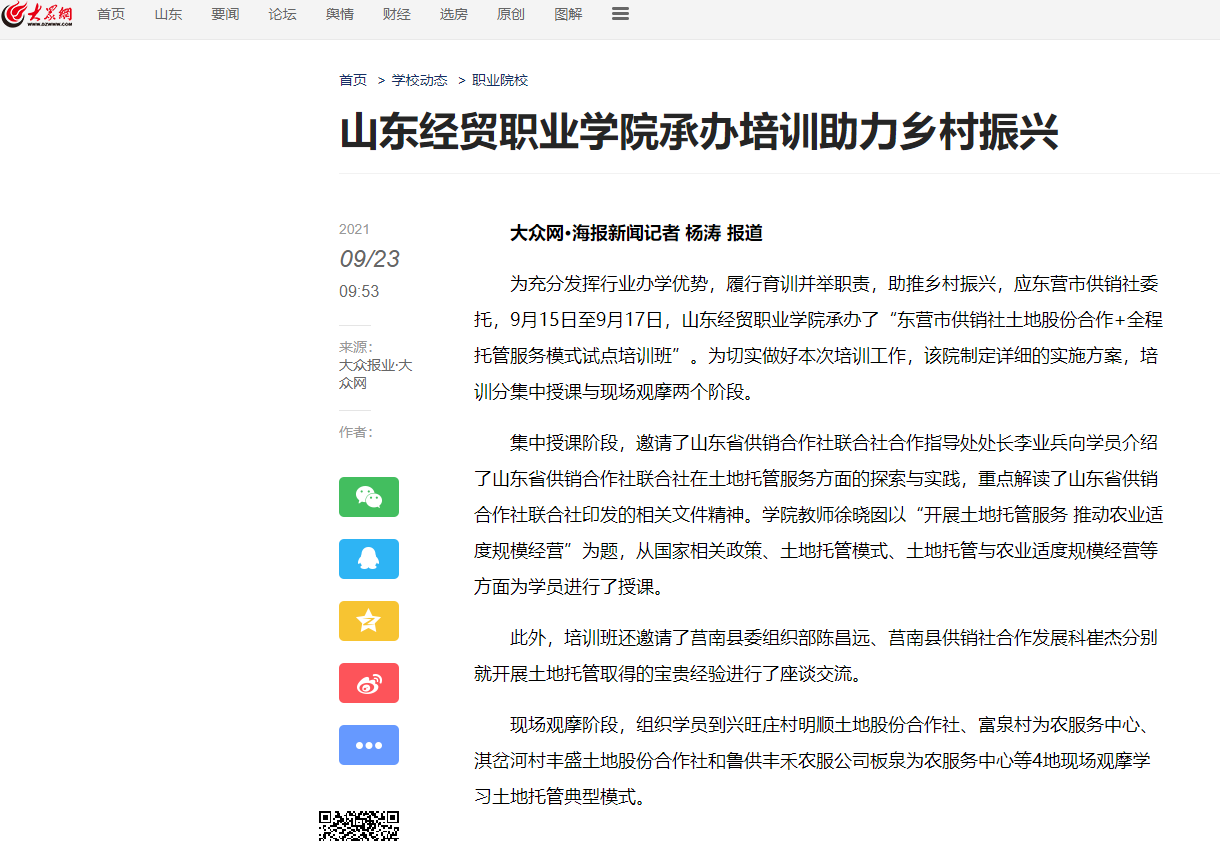Open 原创 navigation item

[510, 14]
